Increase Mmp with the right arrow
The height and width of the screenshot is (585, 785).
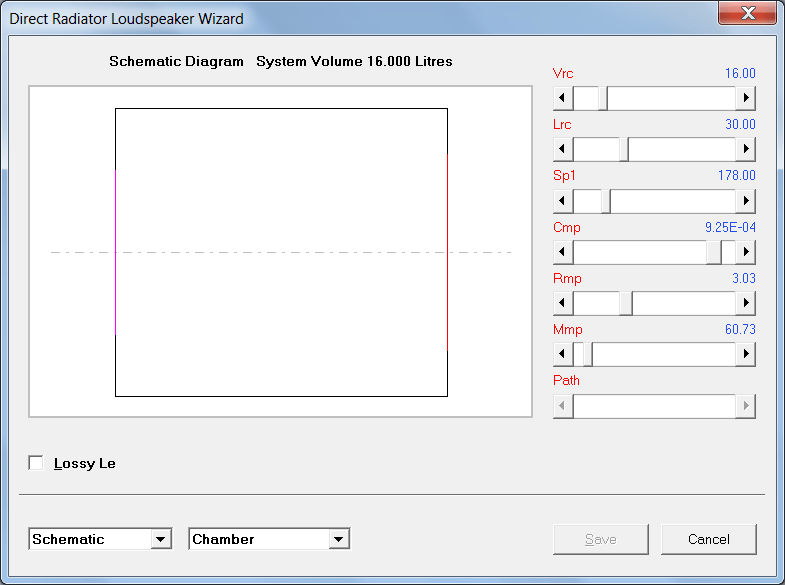point(745,354)
